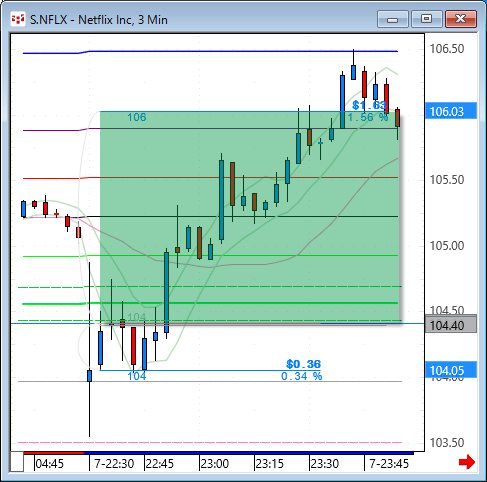Click the $1.63 profit target label
This screenshot has width=487, height=482.
[x=369, y=105]
